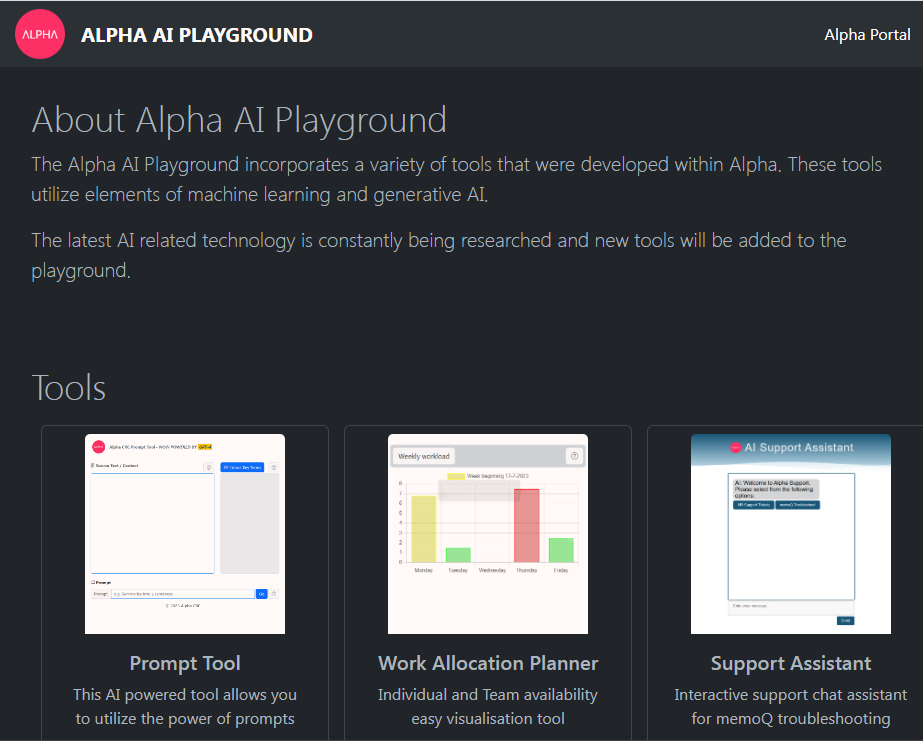Click the Weekly workload label in preview
This screenshot has width=923, height=741.
[x=424, y=456]
